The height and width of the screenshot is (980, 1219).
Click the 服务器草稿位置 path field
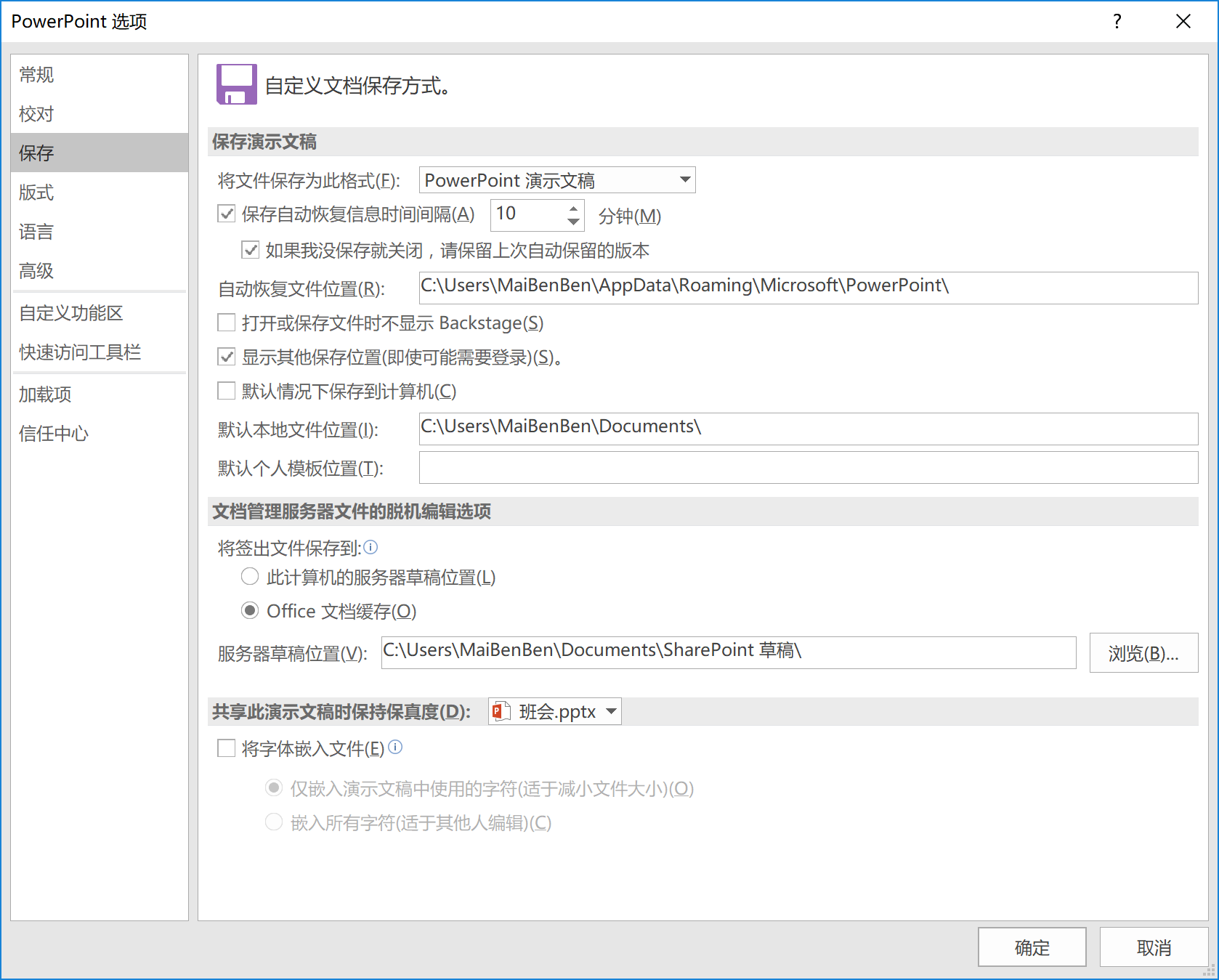pos(729,652)
